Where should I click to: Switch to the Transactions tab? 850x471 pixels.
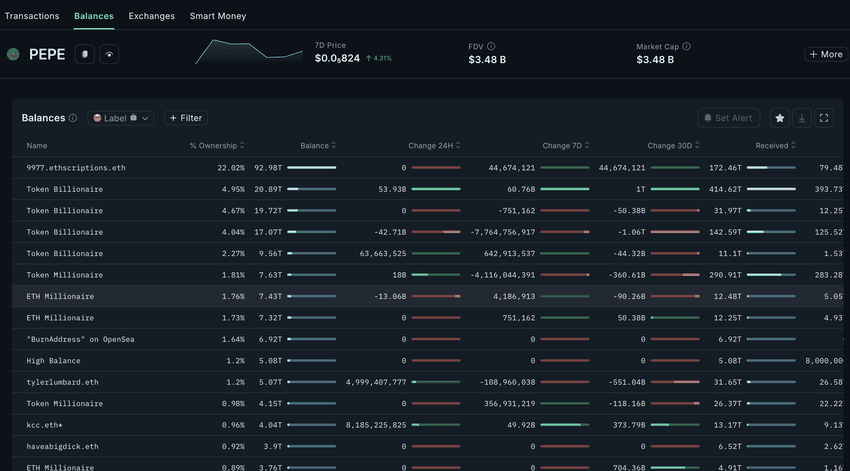[32, 16]
